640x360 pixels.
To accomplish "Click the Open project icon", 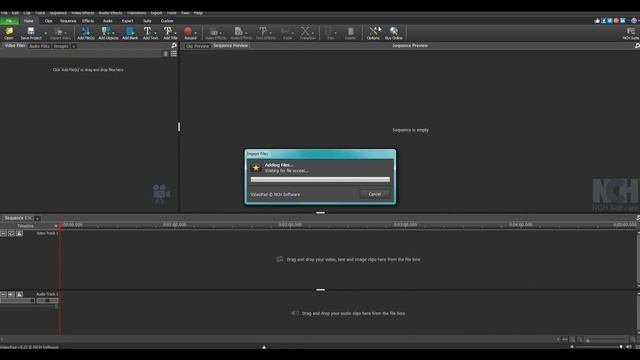I will tap(9, 33).
